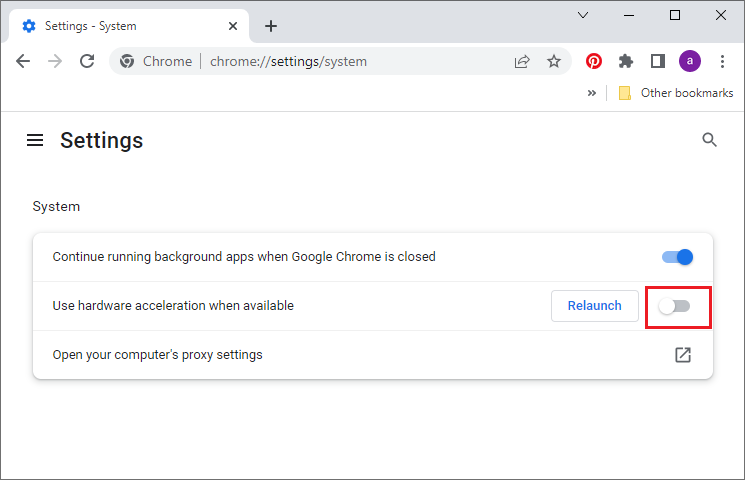Image resolution: width=745 pixels, height=480 pixels.
Task: Click the Pinterest extension icon
Action: (x=593, y=61)
